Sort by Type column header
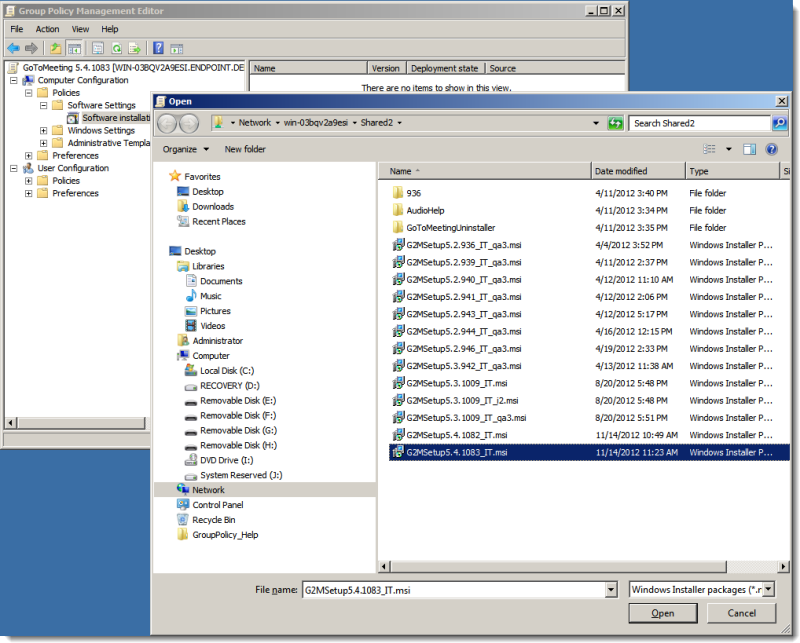Screen dimensions: 800x643 pyautogui.click(x=733, y=171)
